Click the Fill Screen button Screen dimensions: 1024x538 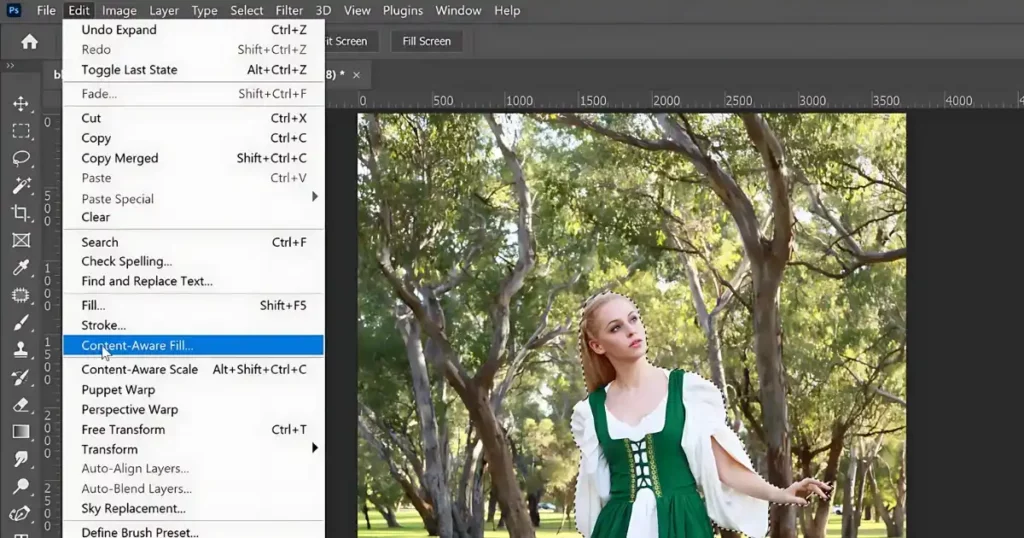pos(426,41)
